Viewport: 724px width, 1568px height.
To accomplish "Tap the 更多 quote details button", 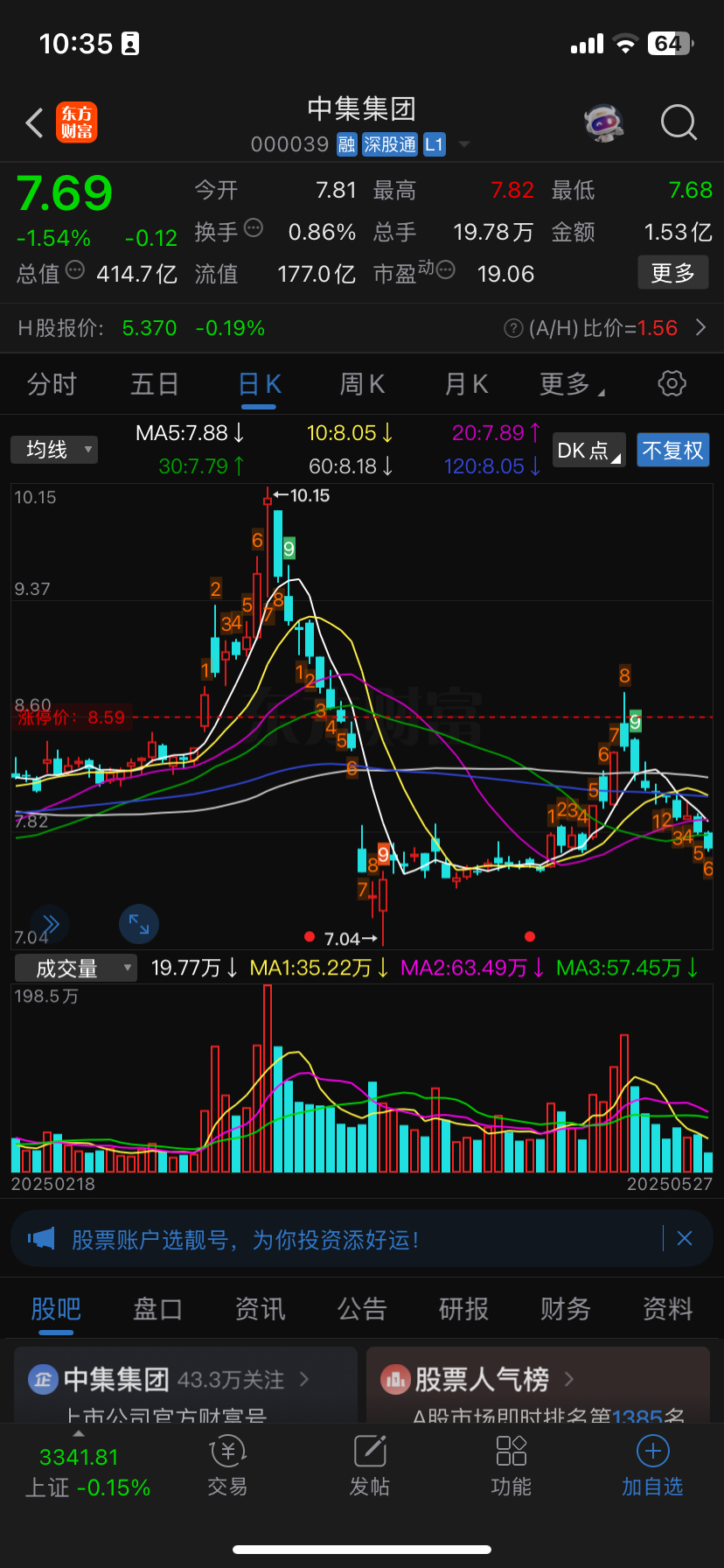I will (x=672, y=273).
